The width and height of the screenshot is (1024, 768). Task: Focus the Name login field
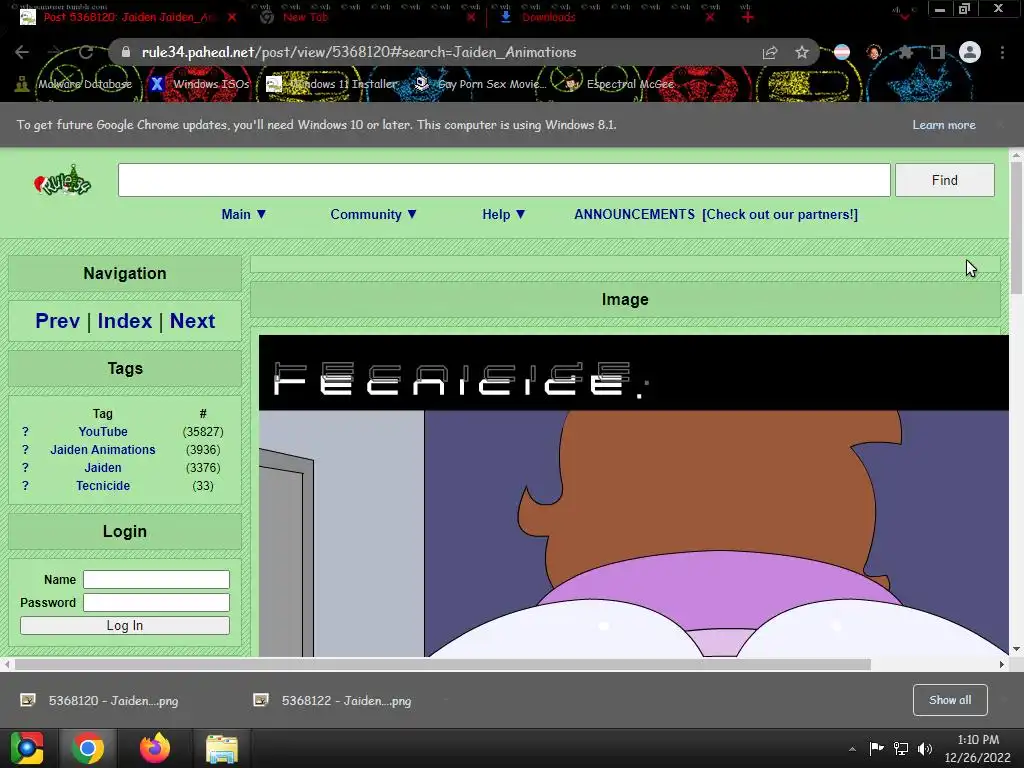pos(156,579)
